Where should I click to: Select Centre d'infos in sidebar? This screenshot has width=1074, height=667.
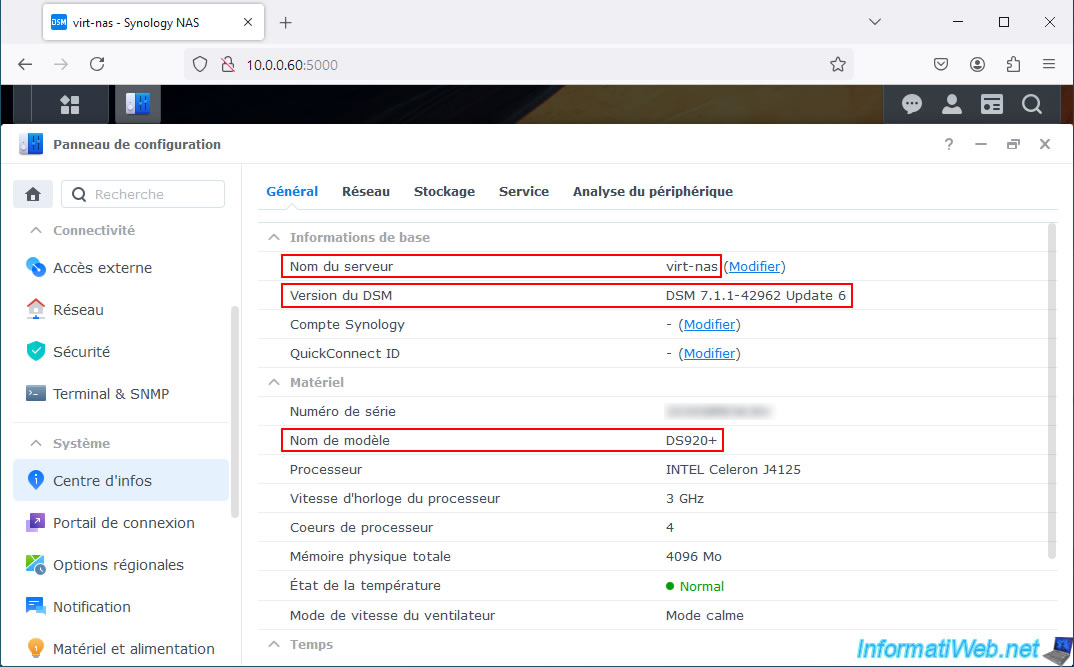(121, 480)
